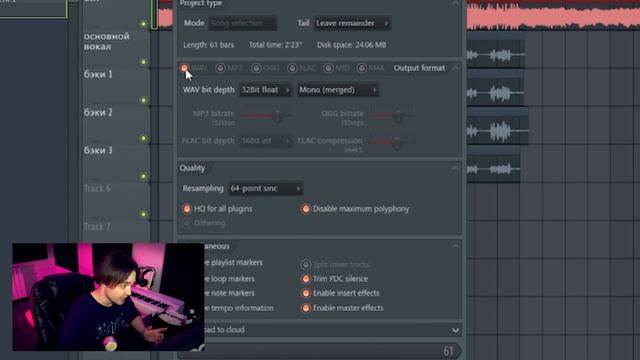The width and height of the screenshot is (640, 360).
Task: Select the WAV output format radio button
Action: [184, 68]
